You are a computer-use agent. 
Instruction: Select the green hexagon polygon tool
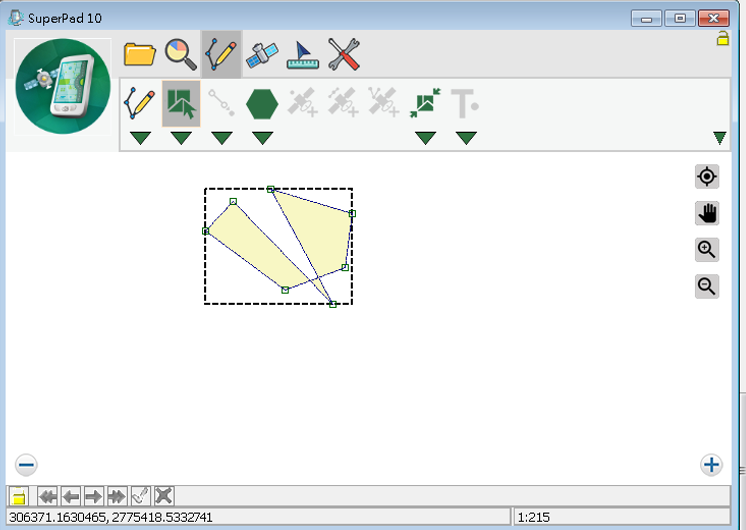[262, 104]
